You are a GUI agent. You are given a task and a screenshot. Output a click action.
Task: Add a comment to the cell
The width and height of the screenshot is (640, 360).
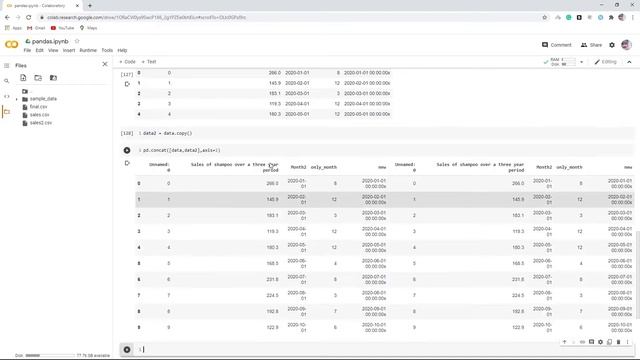591,342
